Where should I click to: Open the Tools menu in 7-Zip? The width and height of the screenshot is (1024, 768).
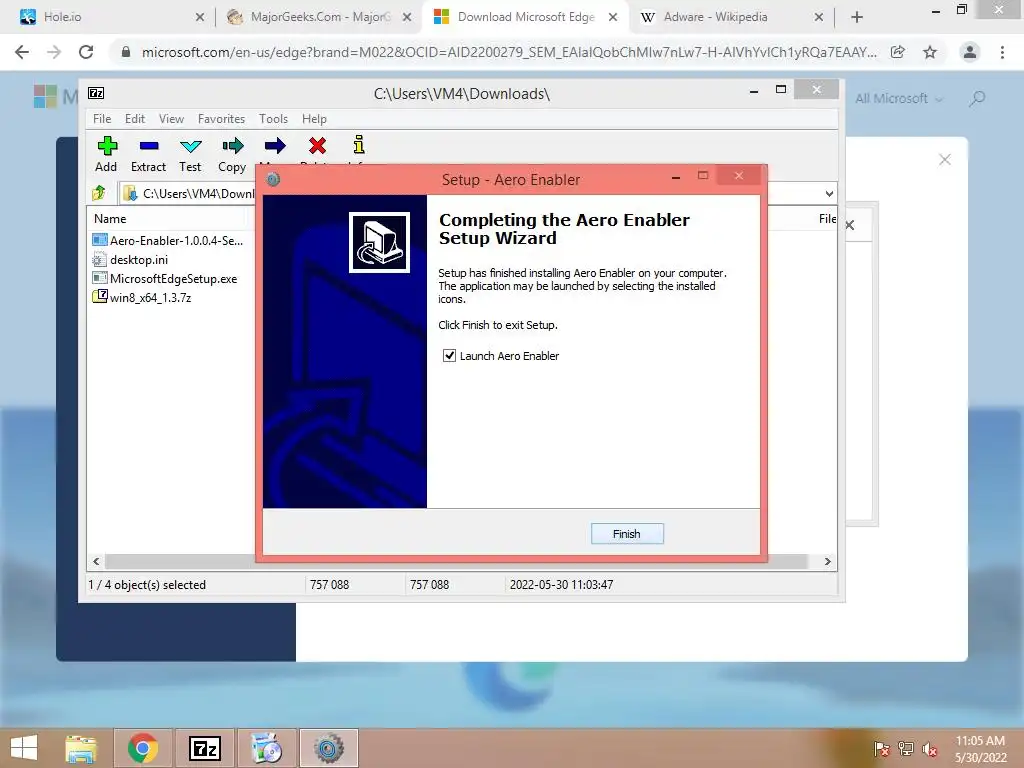click(273, 119)
